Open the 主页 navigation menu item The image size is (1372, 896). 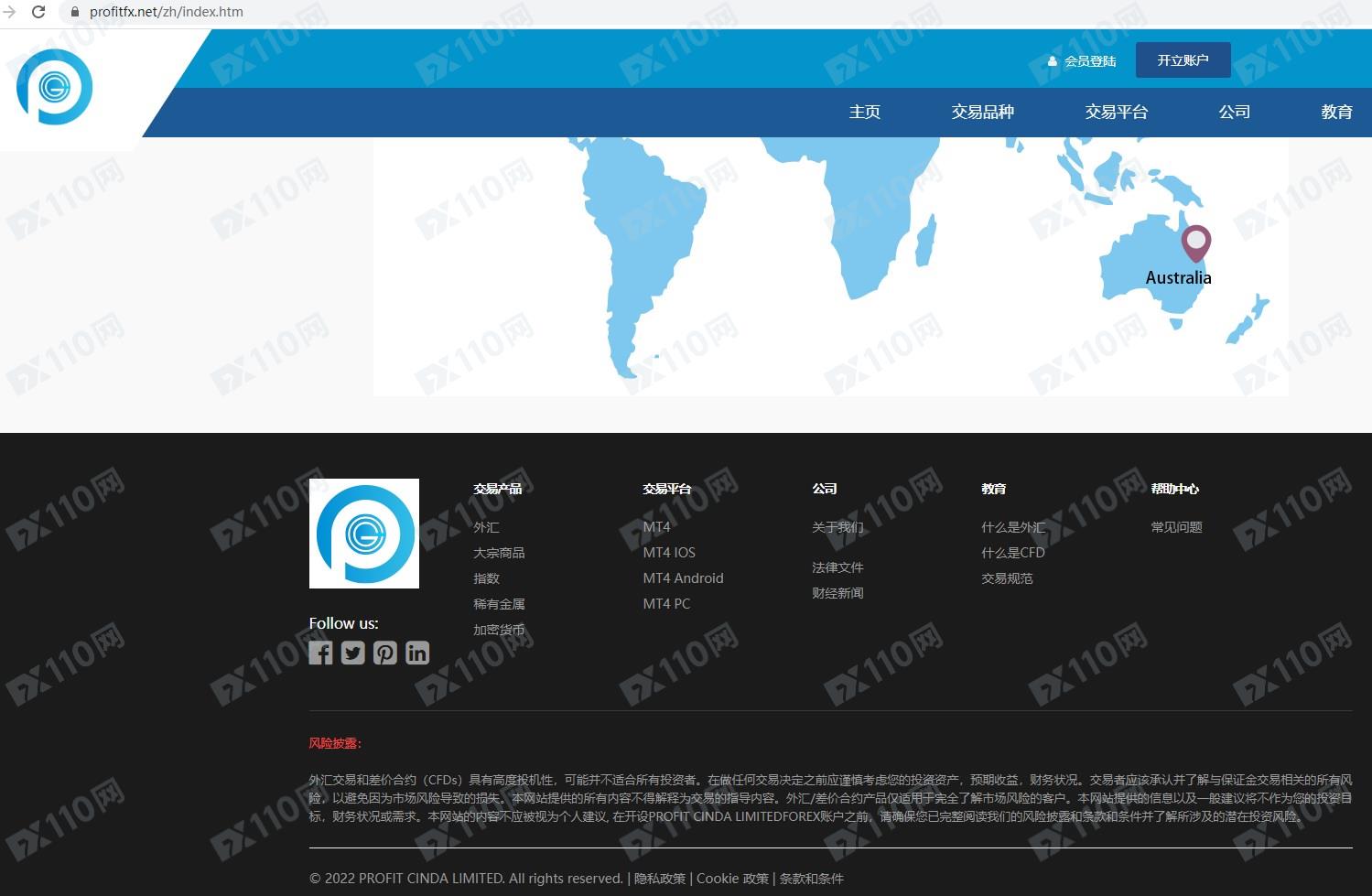click(864, 112)
